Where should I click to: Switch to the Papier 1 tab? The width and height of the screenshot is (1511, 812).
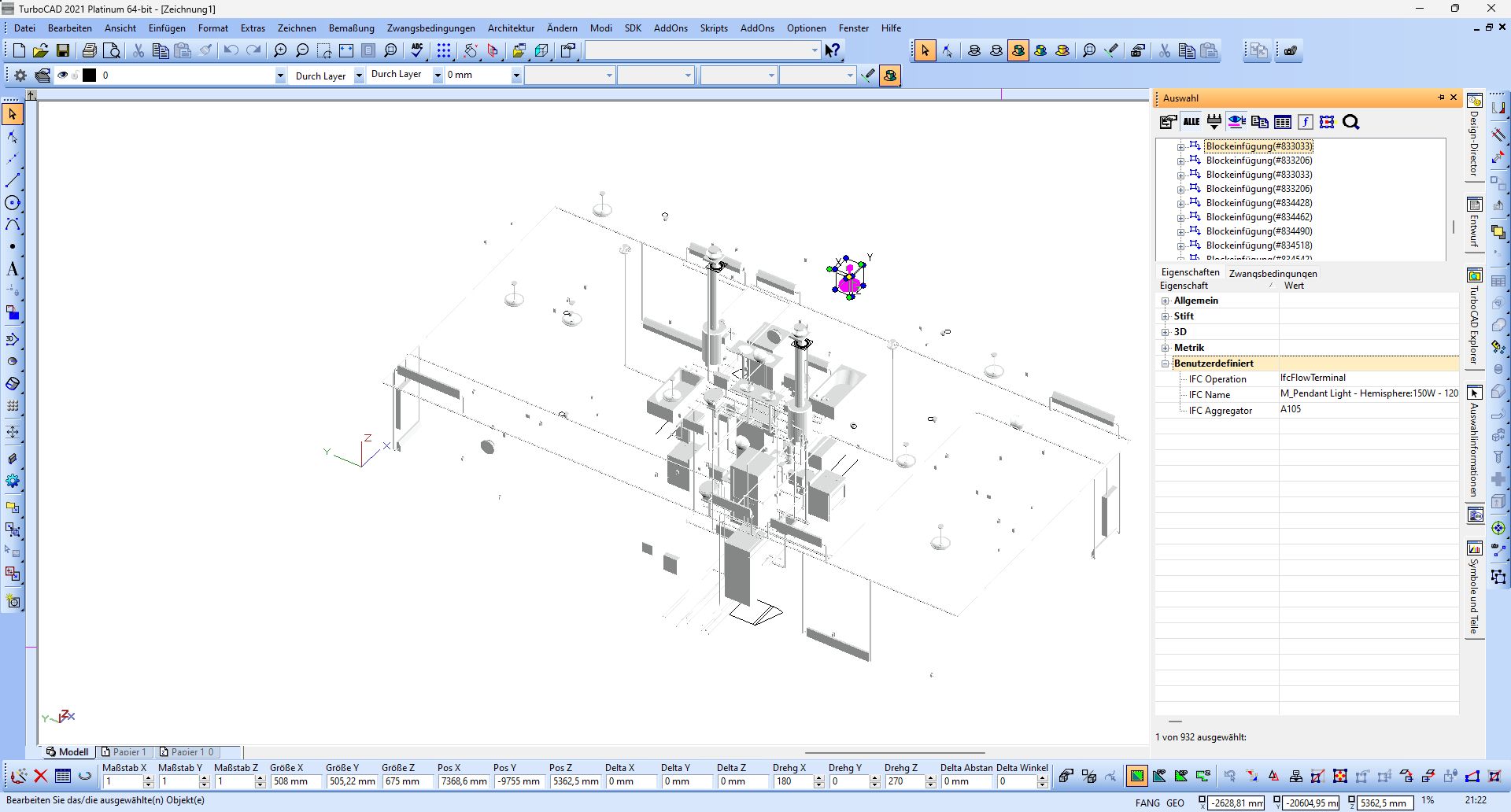pos(124,751)
